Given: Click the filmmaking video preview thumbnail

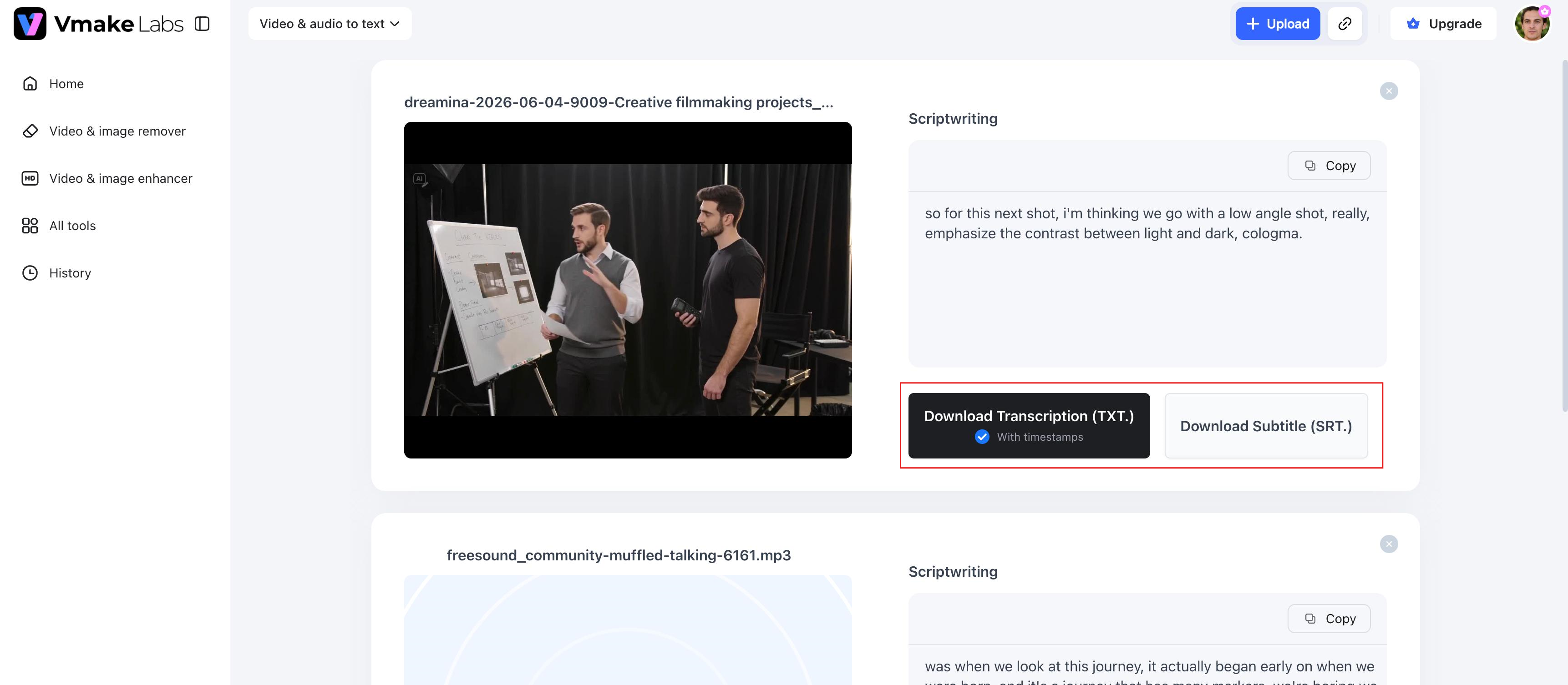Looking at the screenshot, I should [628, 290].
